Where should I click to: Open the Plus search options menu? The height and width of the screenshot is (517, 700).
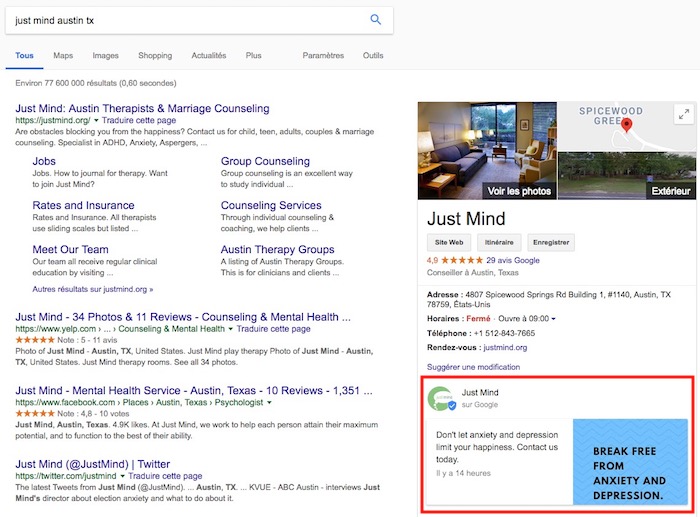254,56
